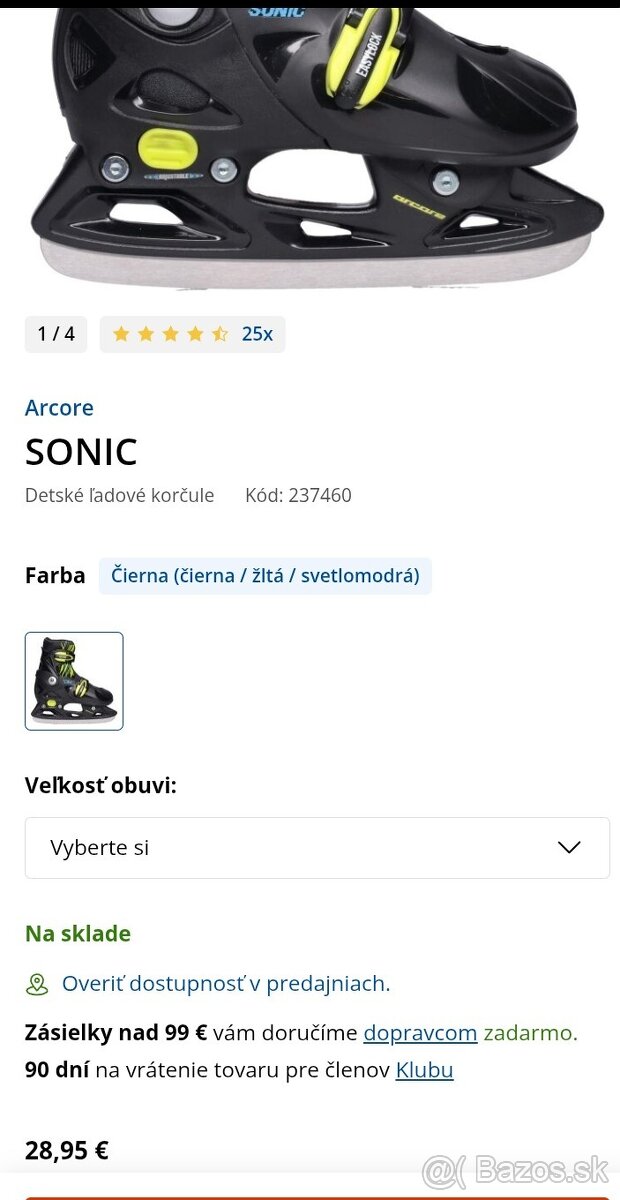Click the map pin availability icon

[x=37, y=984]
